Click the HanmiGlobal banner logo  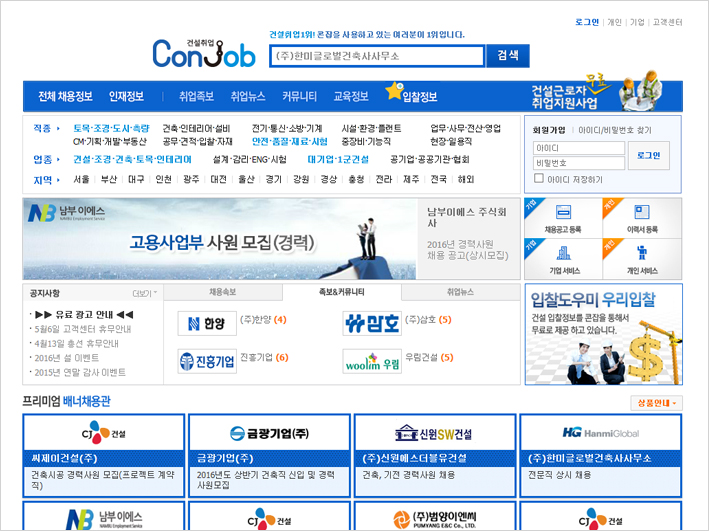pyautogui.click(x=600, y=433)
